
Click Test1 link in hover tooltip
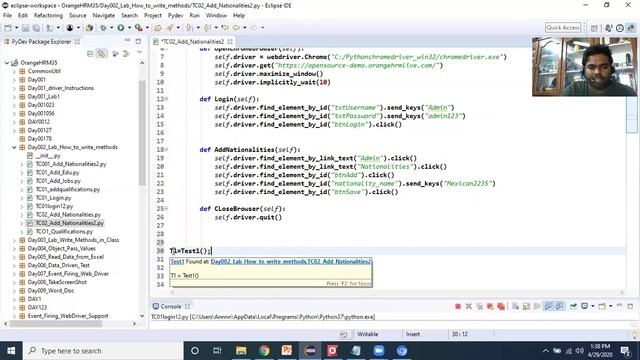pyautogui.click(x=178, y=262)
